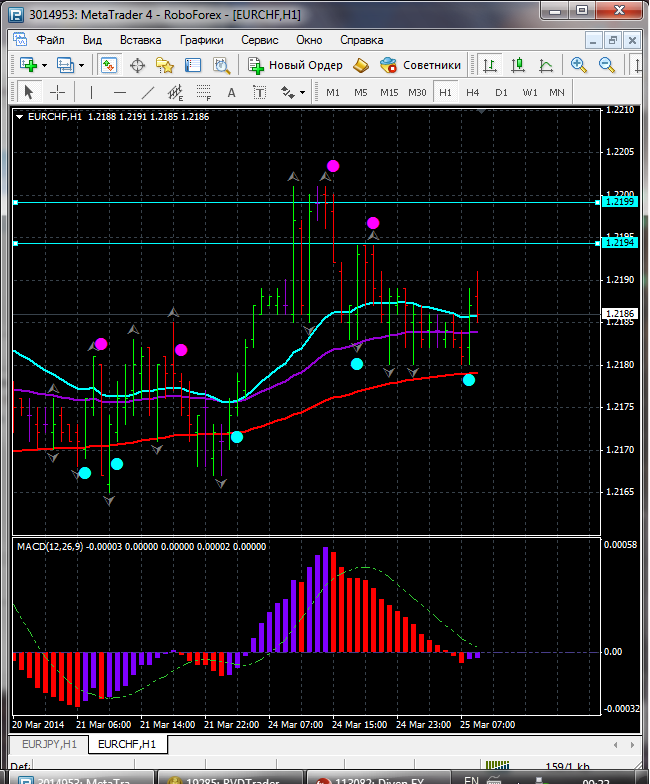Switch chart to bar chart mode
Image resolution: width=650 pixels, height=784 pixels.
(x=490, y=65)
